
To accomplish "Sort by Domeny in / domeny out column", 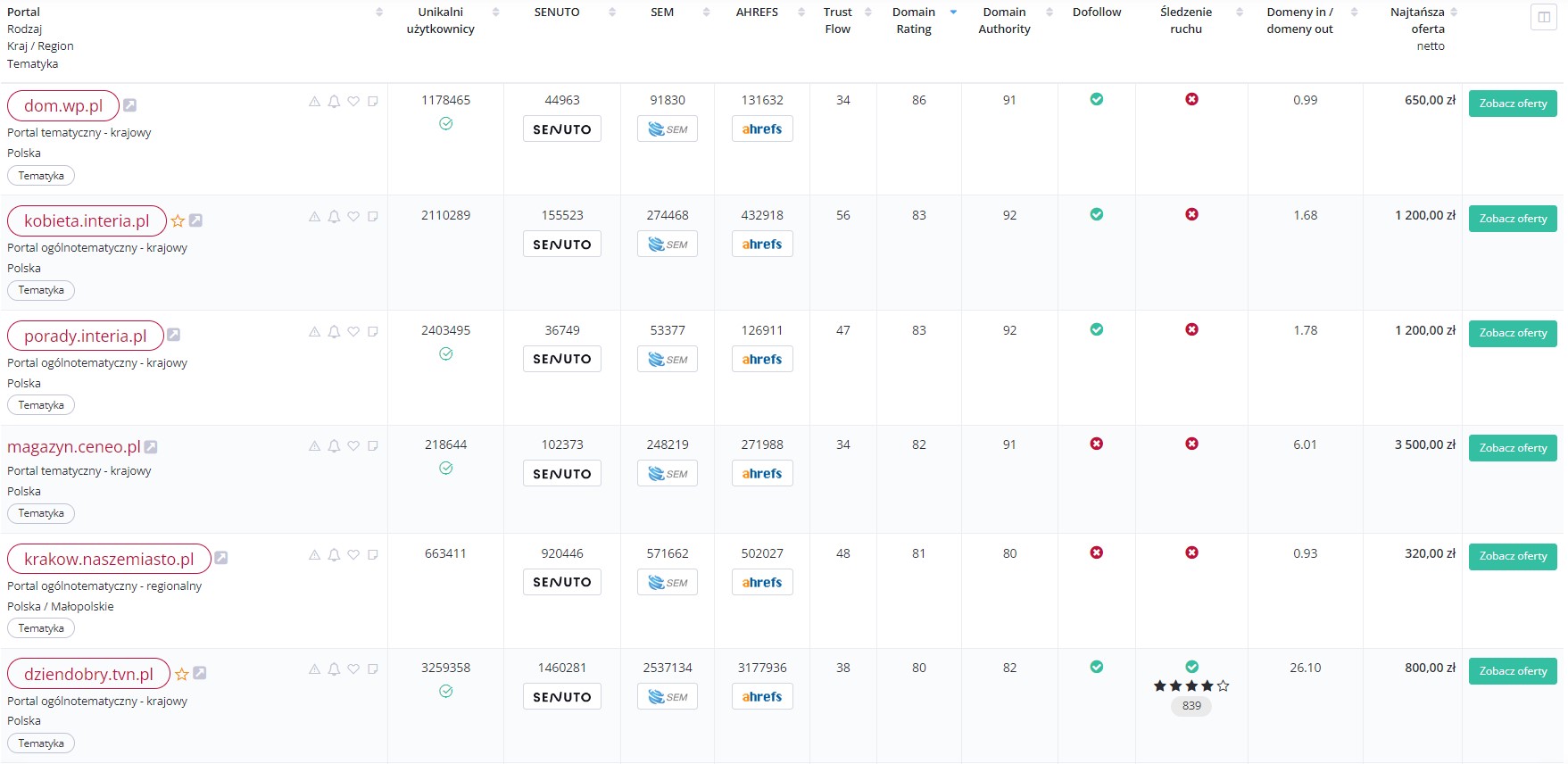I will (1355, 12).
